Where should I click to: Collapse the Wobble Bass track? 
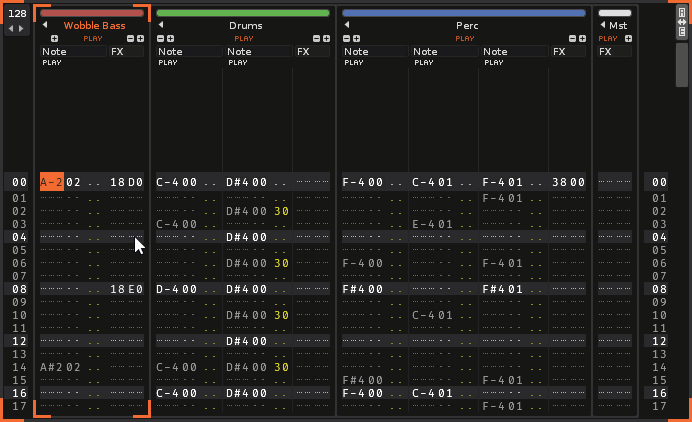click(x=45, y=25)
